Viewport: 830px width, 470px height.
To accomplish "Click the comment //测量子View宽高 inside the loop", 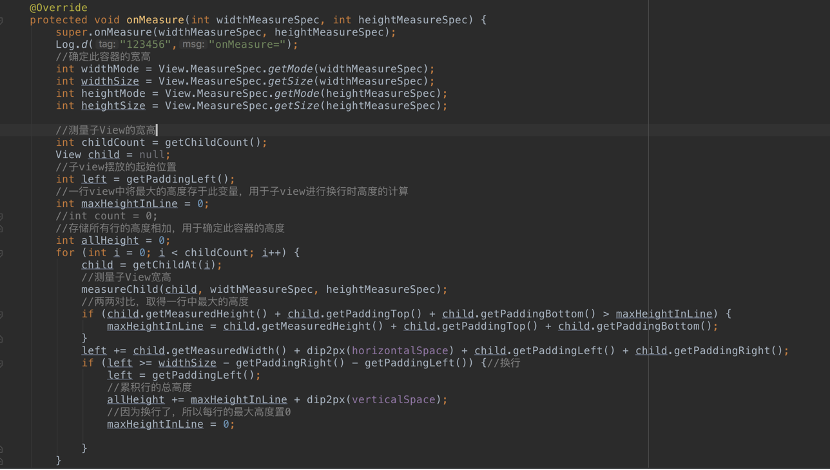I will [x=126, y=277].
